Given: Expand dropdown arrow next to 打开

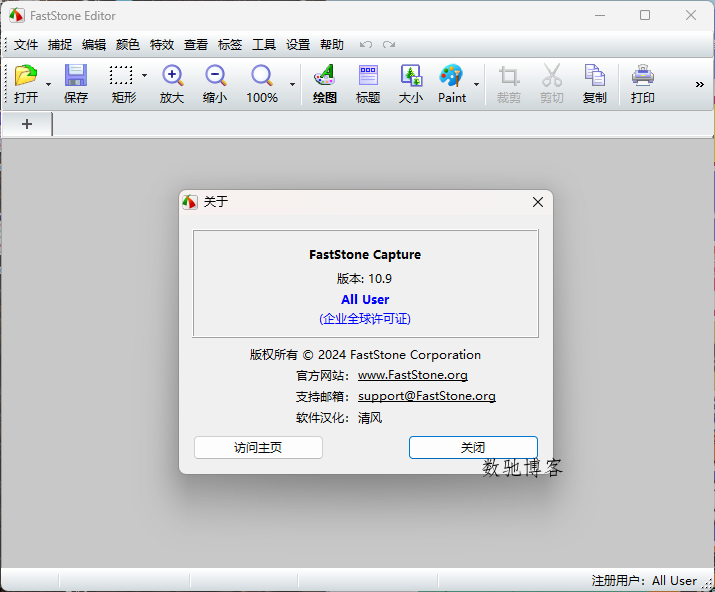Looking at the screenshot, I should (x=48, y=85).
